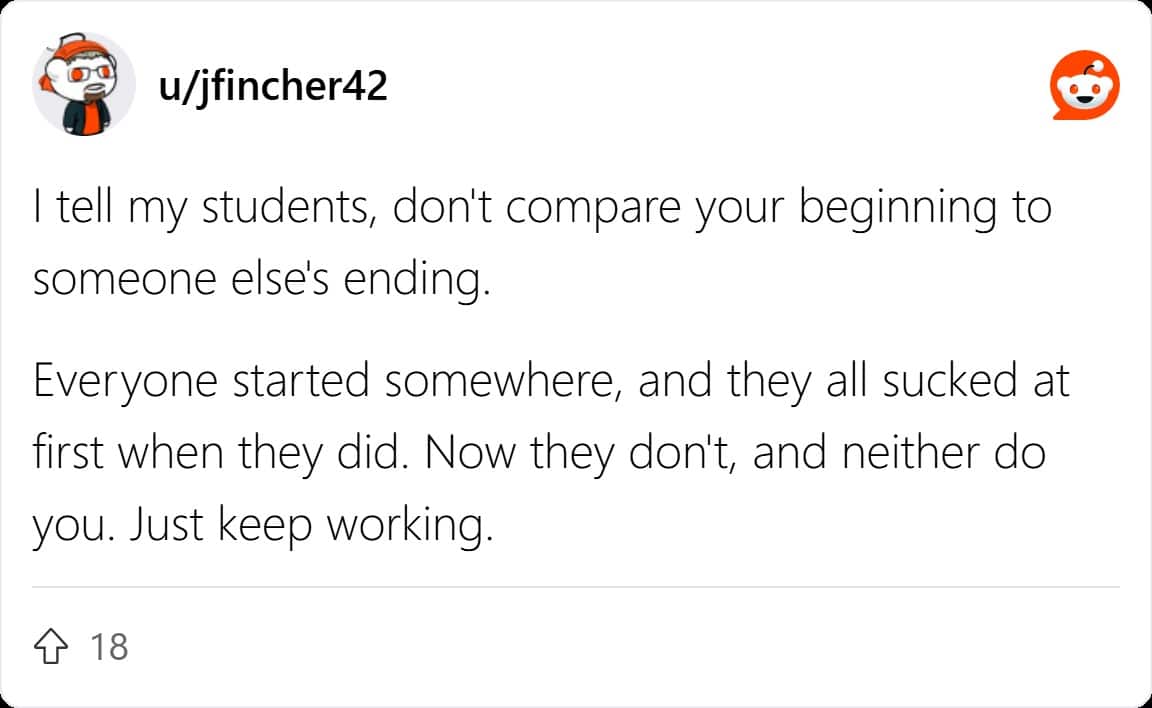Click the word "somewhere" in the comment
The height and width of the screenshot is (708, 1152).
[503, 382]
